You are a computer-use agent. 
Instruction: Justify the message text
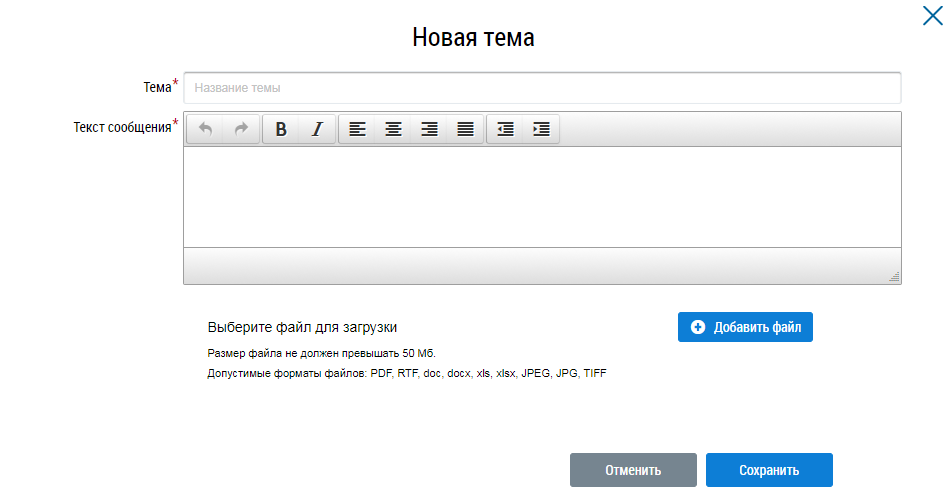coord(465,129)
